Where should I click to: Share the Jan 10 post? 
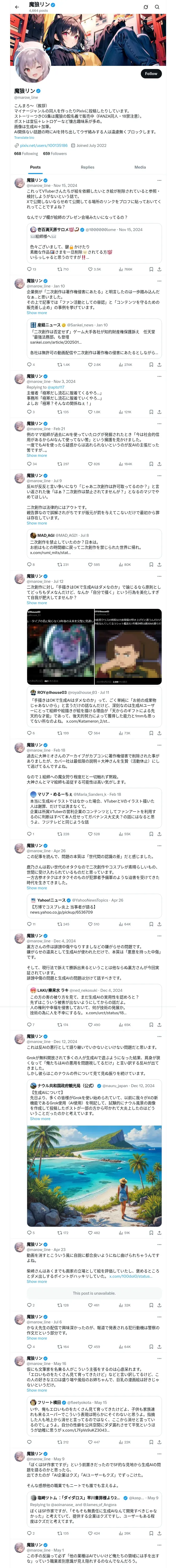[x=159, y=365]
